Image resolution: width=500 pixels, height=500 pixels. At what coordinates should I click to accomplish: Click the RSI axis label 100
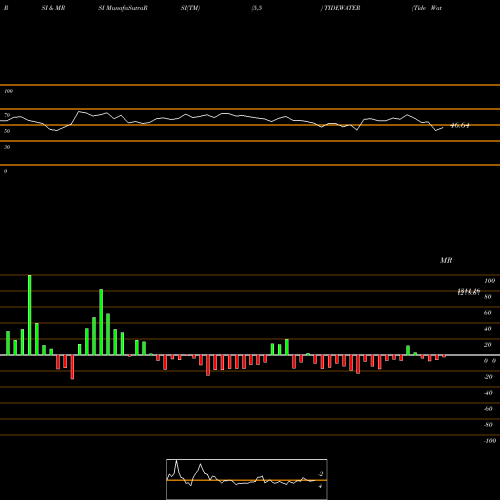tap(8, 91)
